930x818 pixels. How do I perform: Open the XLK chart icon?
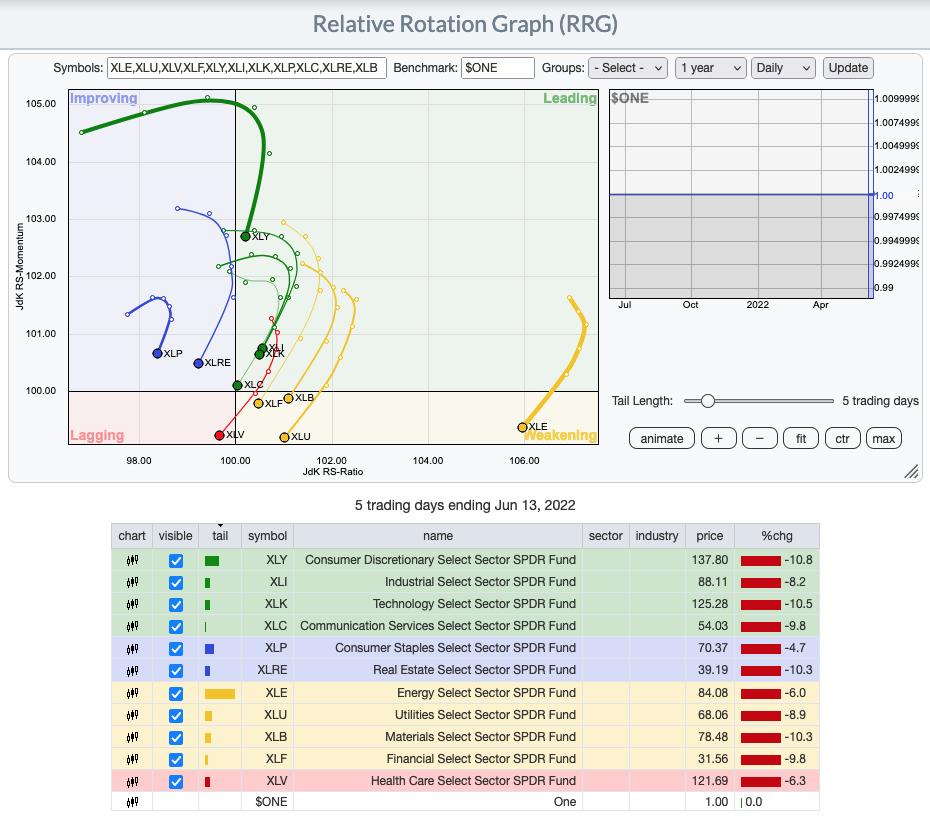pos(132,604)
